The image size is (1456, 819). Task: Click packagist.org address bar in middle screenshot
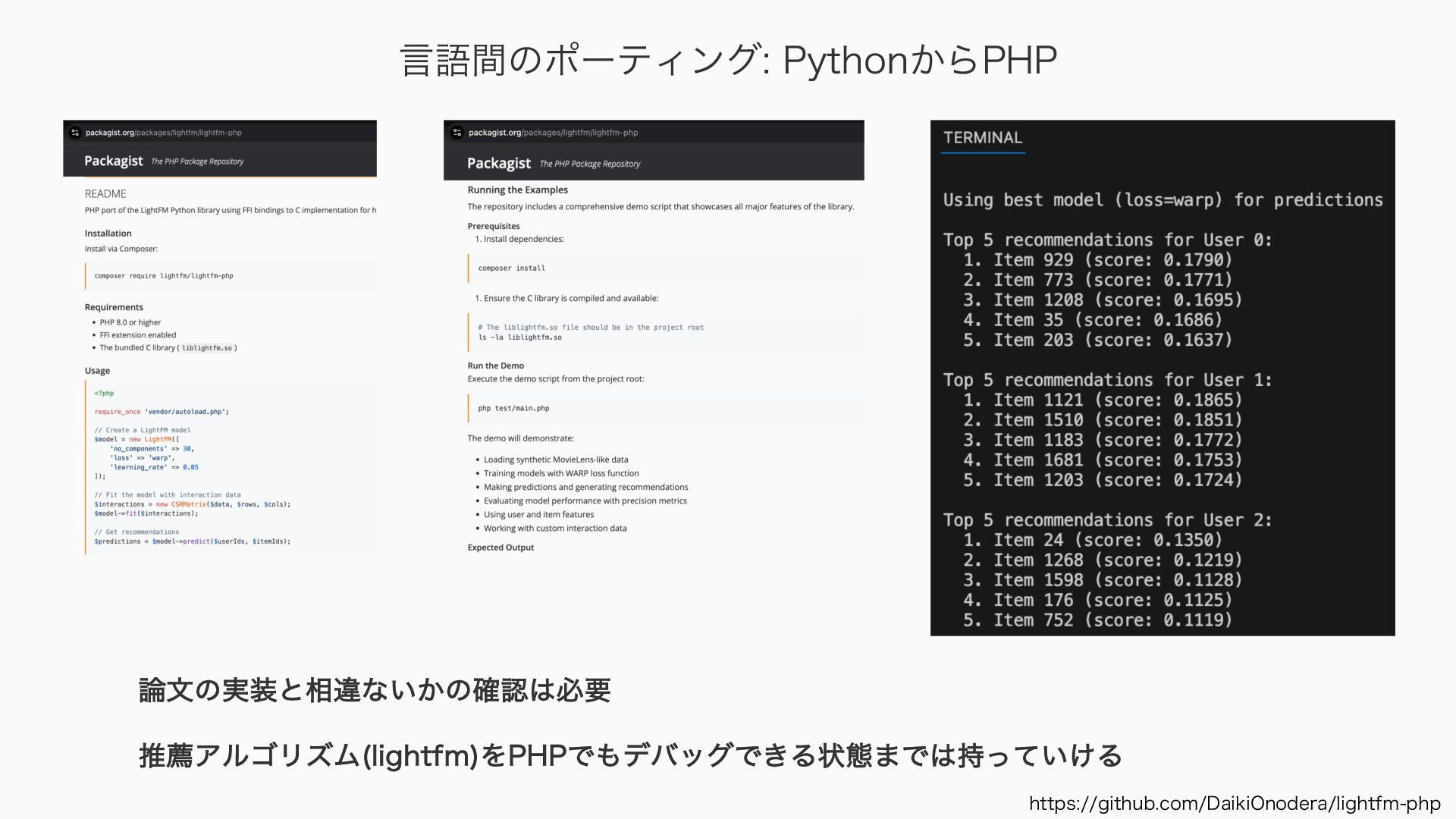tap(554, 133)
